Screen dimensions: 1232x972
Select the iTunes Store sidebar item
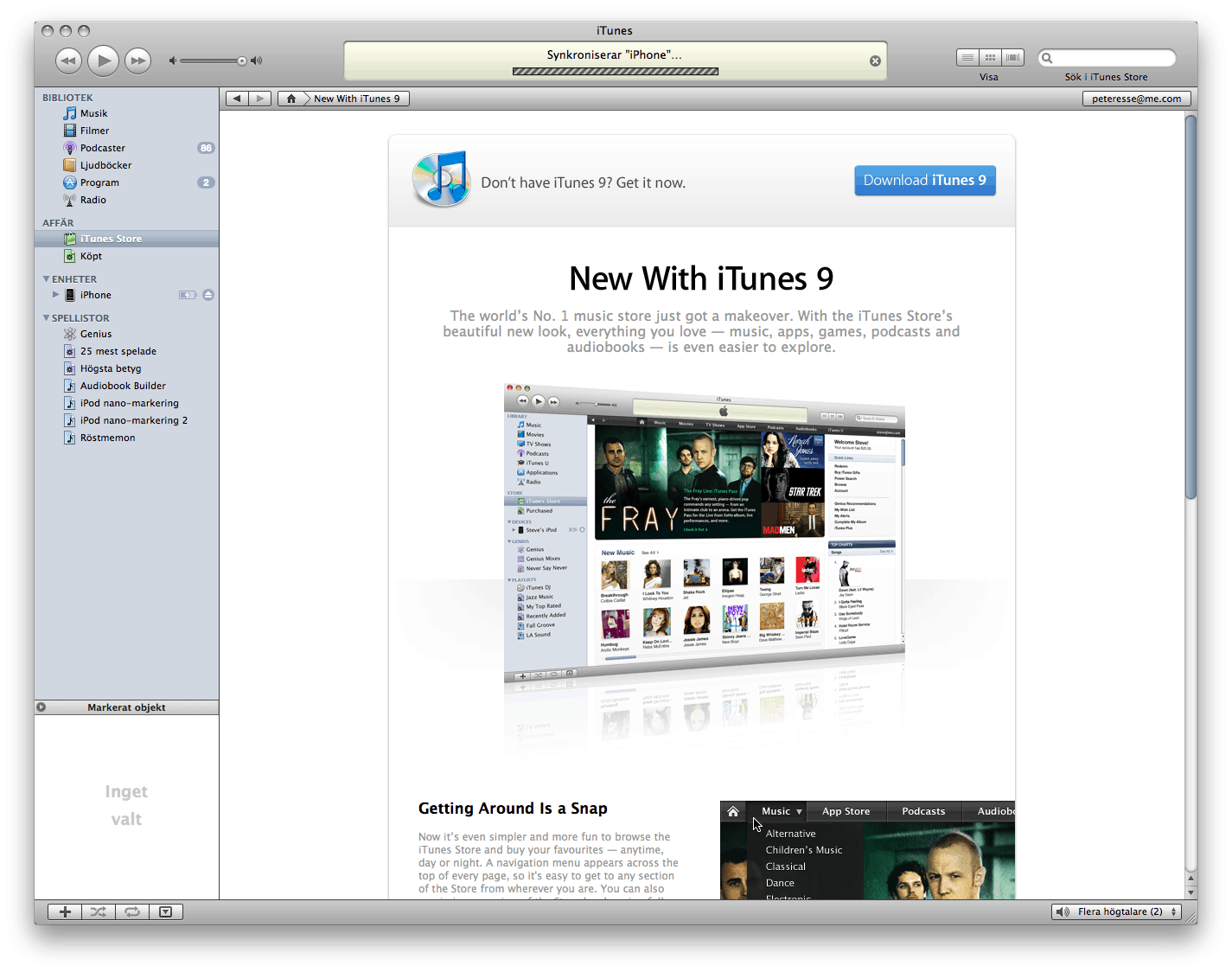click(x=111, y=238)
